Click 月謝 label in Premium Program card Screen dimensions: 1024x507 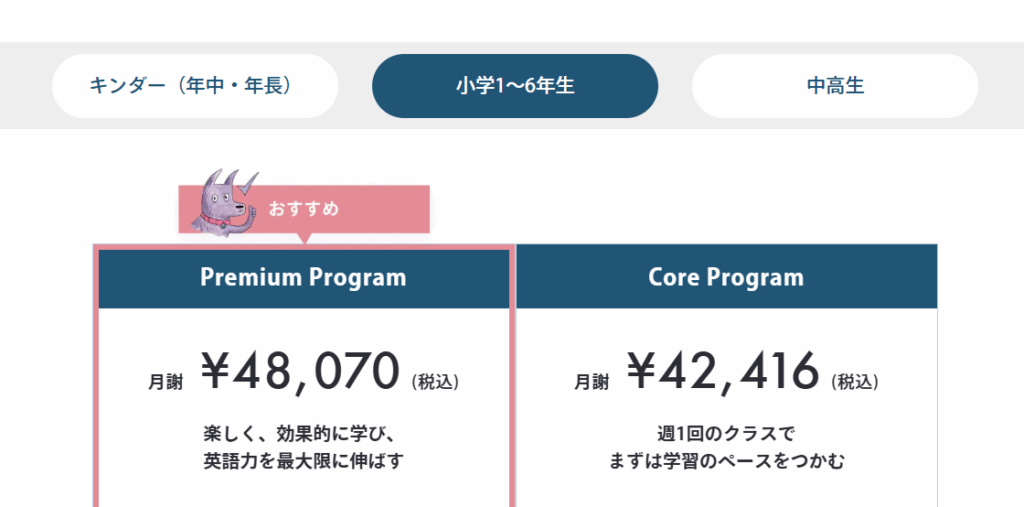[x=165, y=381]
